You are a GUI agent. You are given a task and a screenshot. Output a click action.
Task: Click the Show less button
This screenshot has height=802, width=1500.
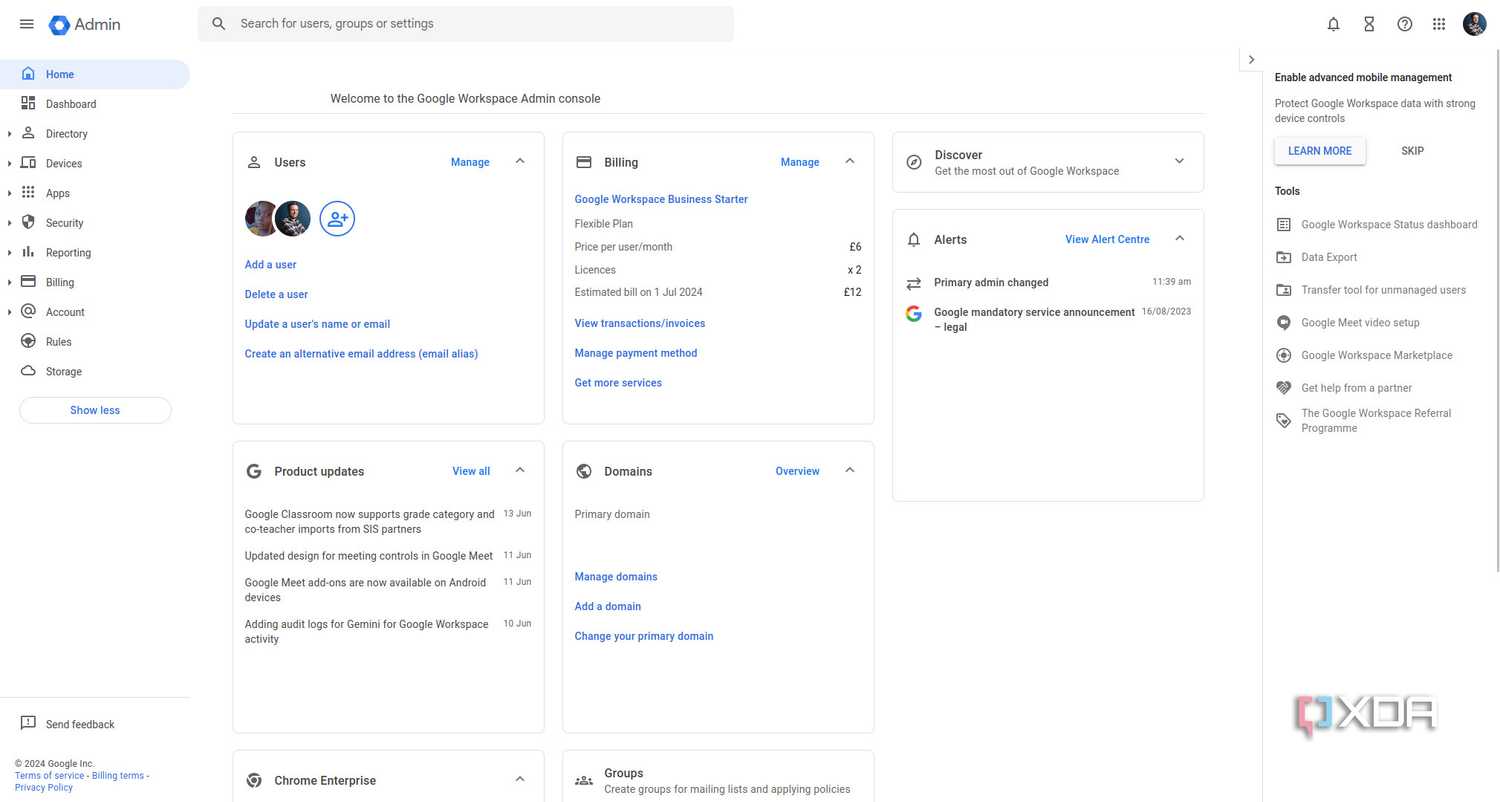95,410
